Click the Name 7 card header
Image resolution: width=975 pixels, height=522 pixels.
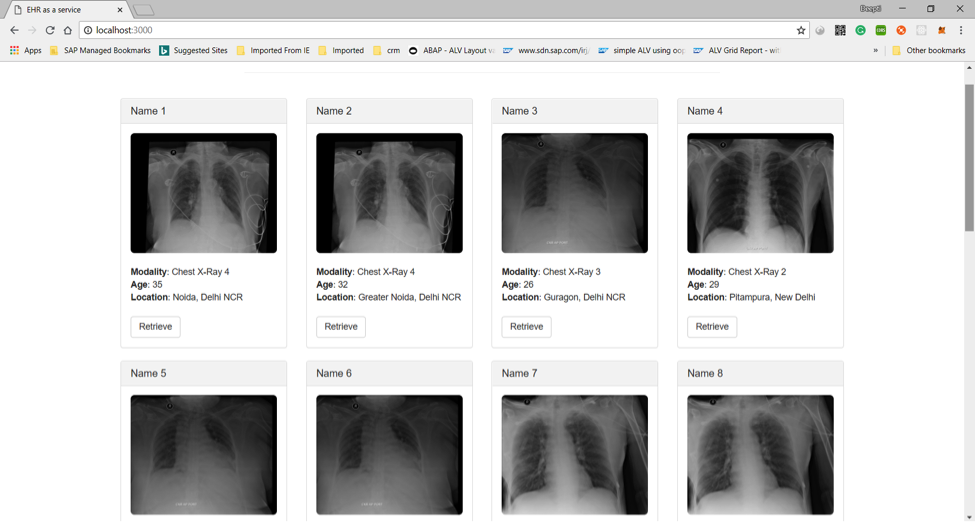(x=575, y=373)
